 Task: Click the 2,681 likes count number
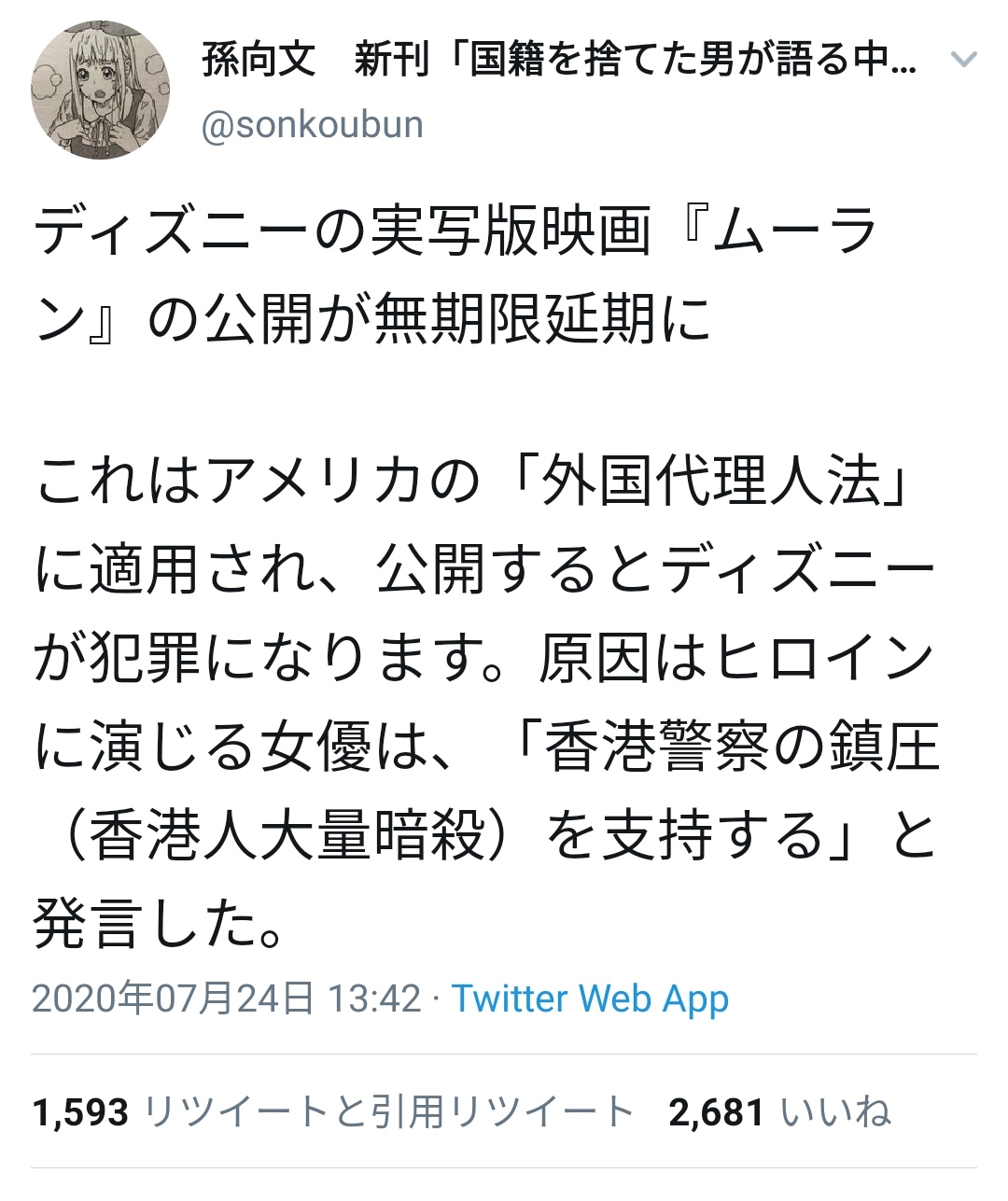[716, 1112]
